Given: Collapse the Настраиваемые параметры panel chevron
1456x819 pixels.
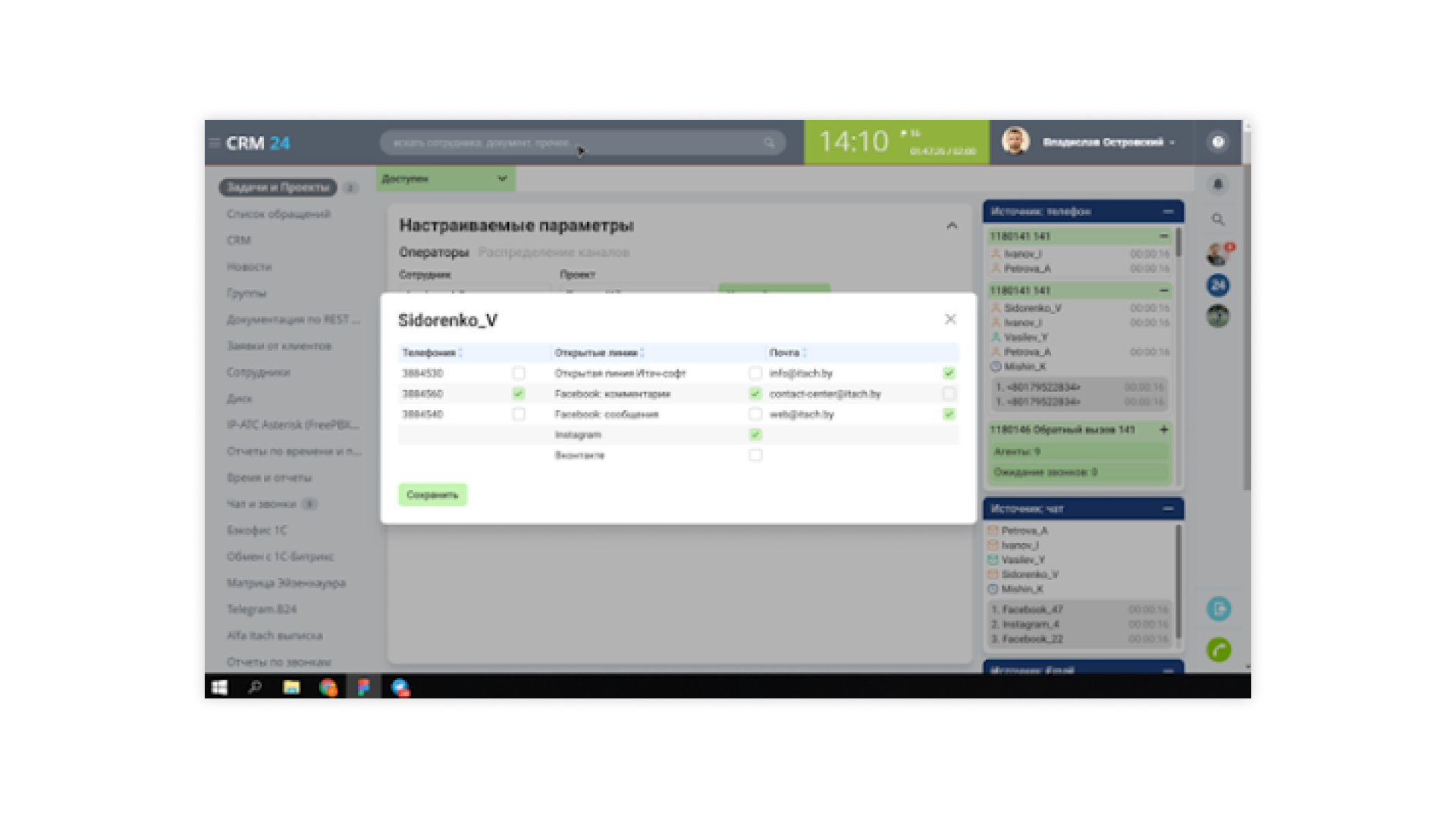Looking at the screenshot, I should pyautogui.click(x=952, y=226).
